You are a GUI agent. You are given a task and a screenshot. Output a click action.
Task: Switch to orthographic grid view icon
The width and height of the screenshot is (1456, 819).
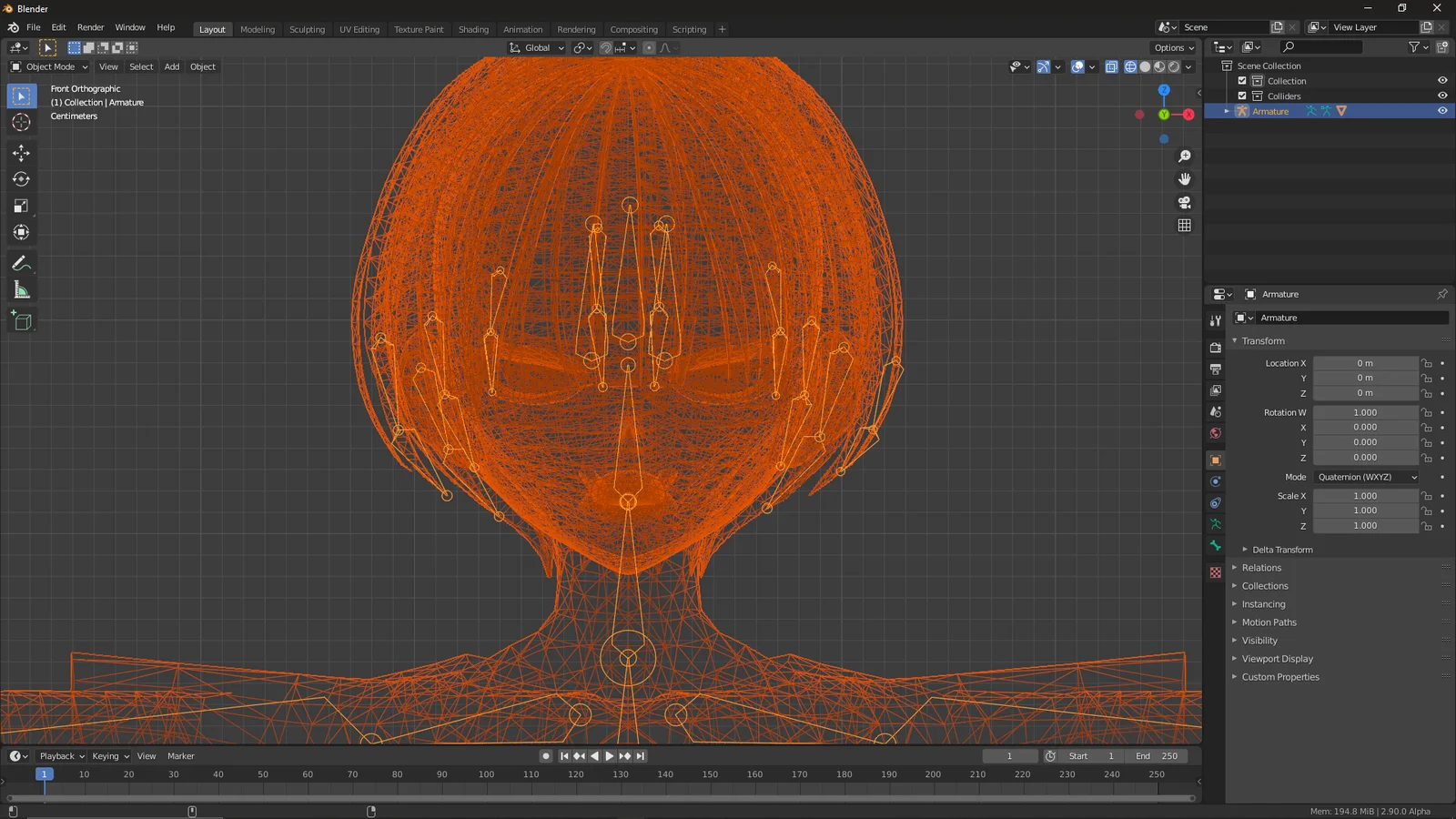(x=1184, y=226)
